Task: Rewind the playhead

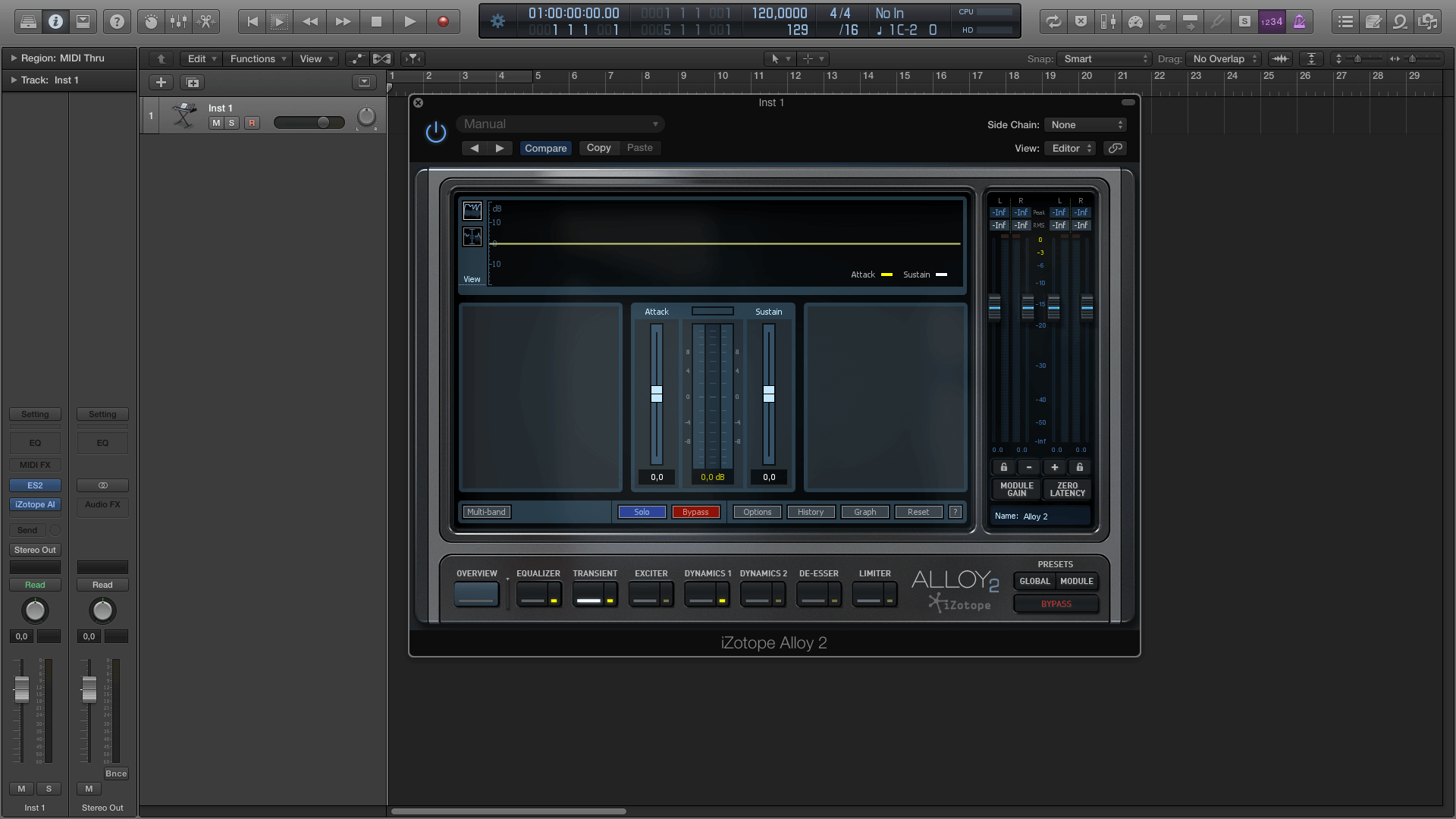Action: click(x=310, y=22)
